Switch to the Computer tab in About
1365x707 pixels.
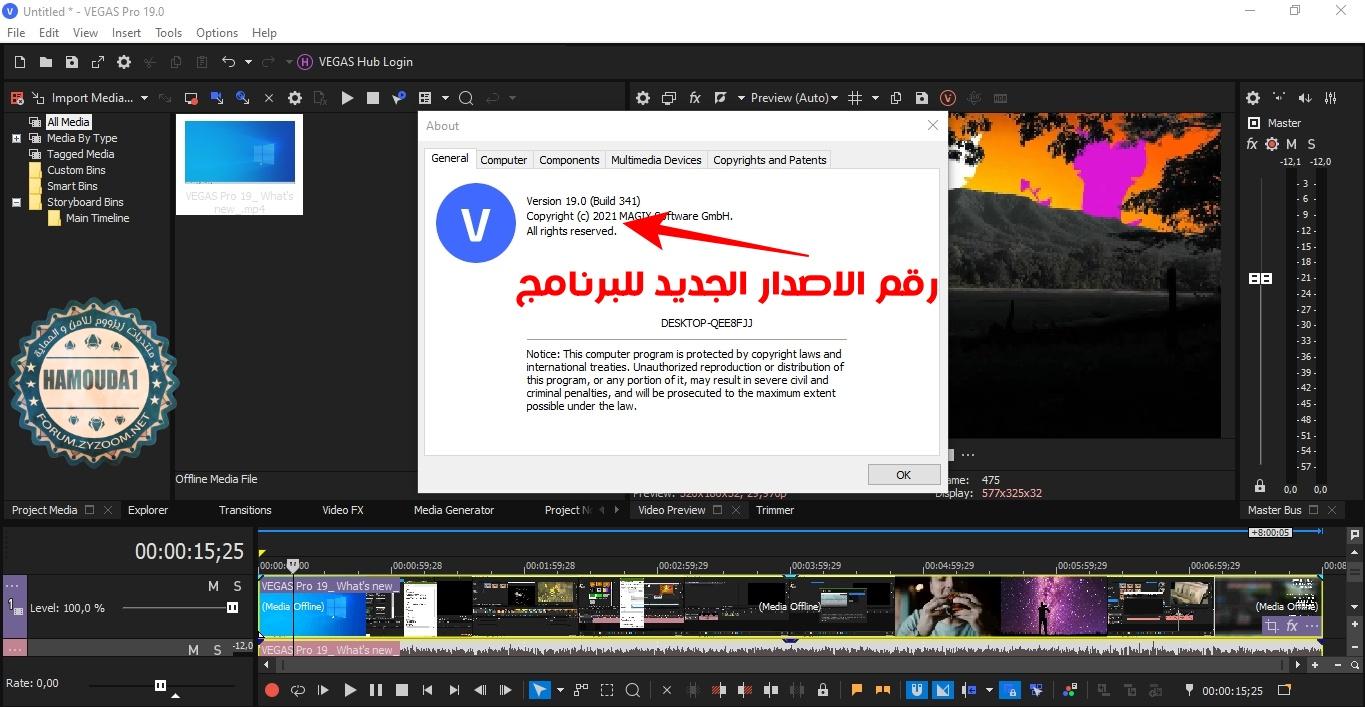point(504,160)
